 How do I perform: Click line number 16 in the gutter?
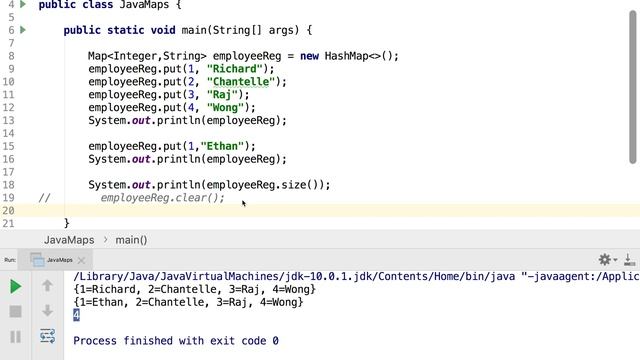click(8, 159)
